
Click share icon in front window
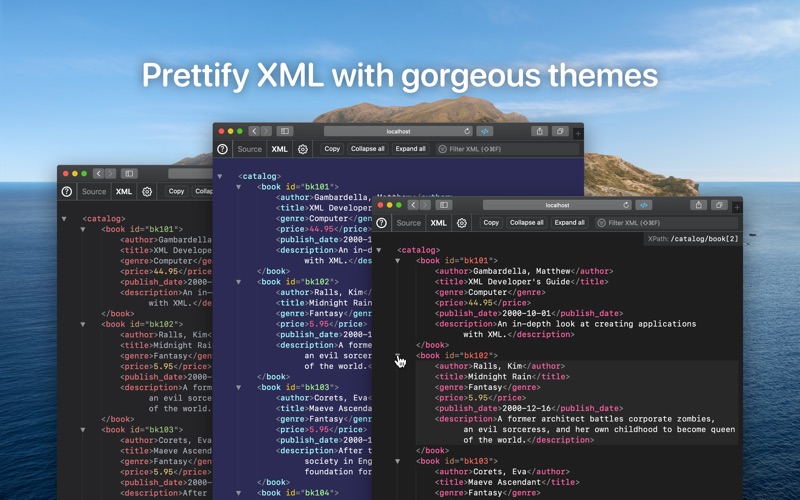698,205
